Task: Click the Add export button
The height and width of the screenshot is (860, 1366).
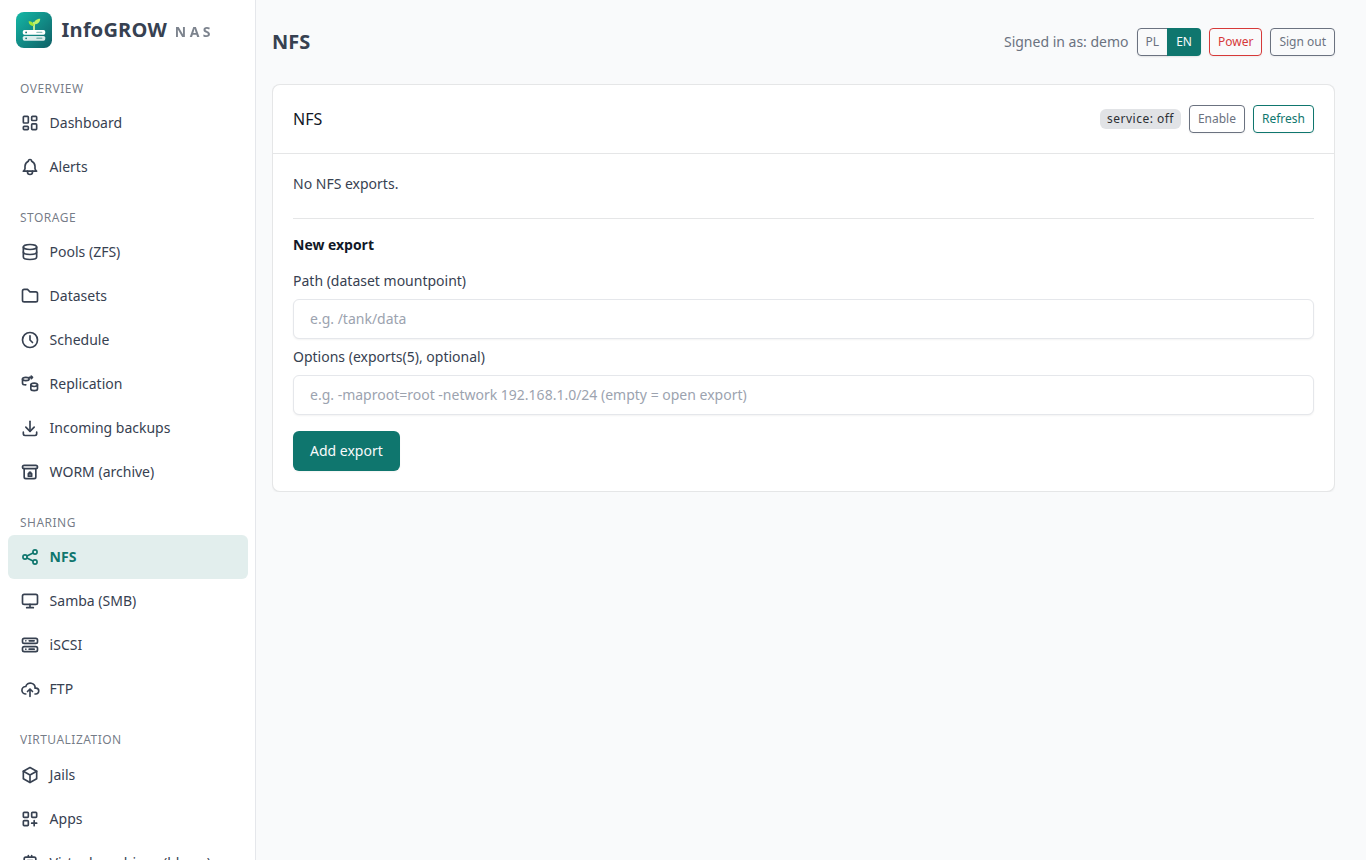Action: (346, 451)
